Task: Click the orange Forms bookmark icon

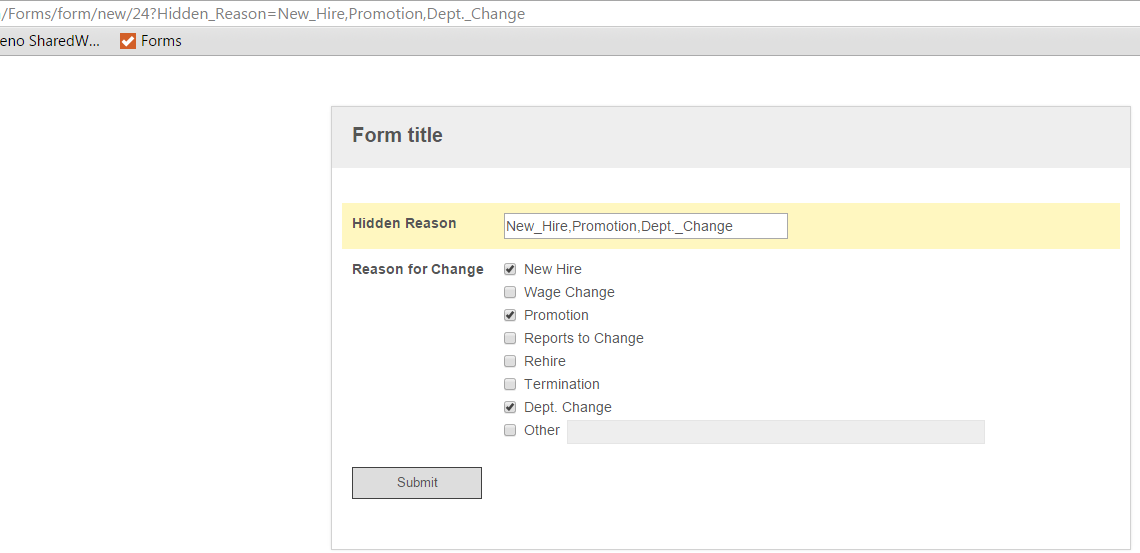Action: tap(128, 41)
